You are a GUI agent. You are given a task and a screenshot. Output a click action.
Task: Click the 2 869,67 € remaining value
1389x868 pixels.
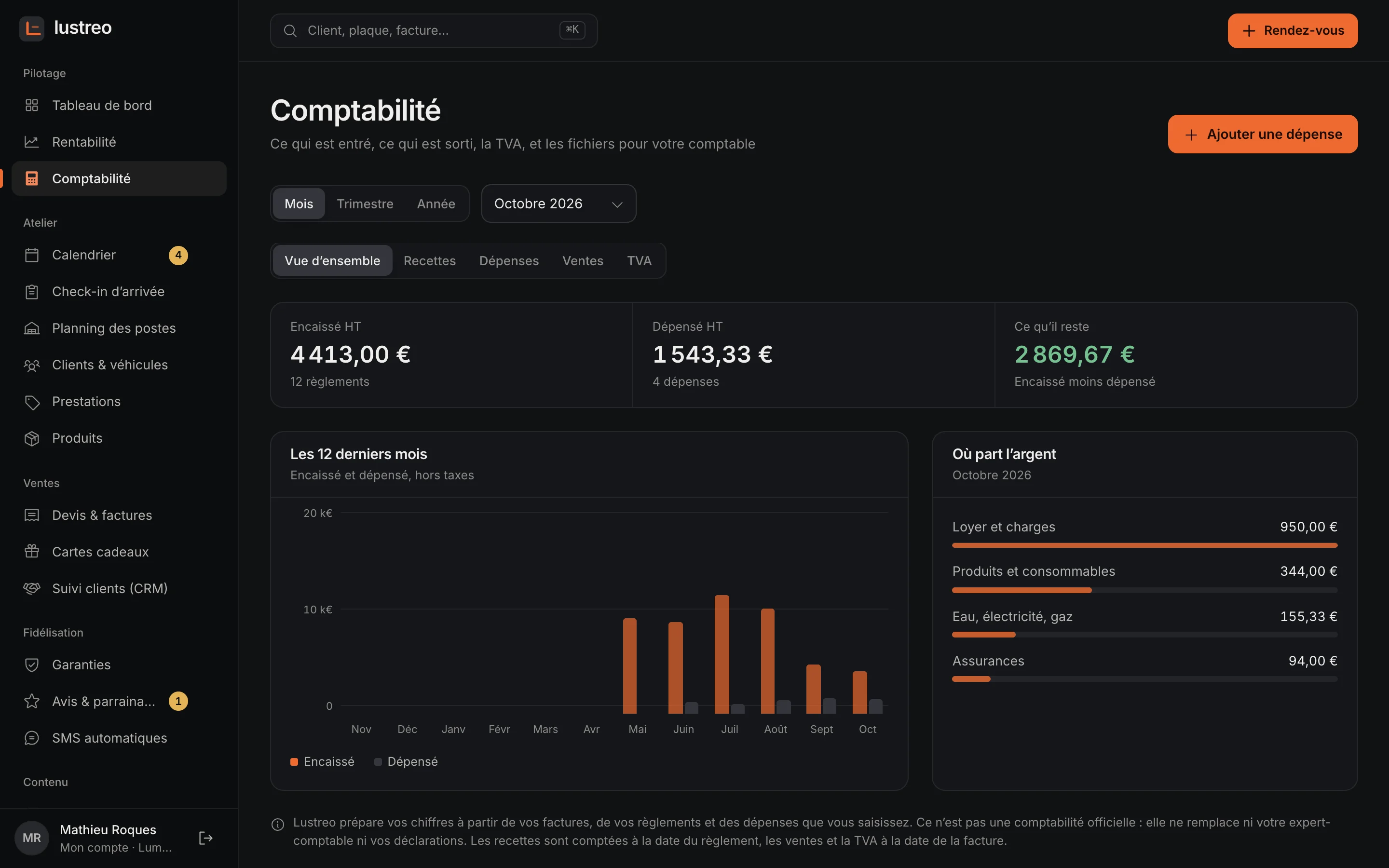pos(1075,354)
